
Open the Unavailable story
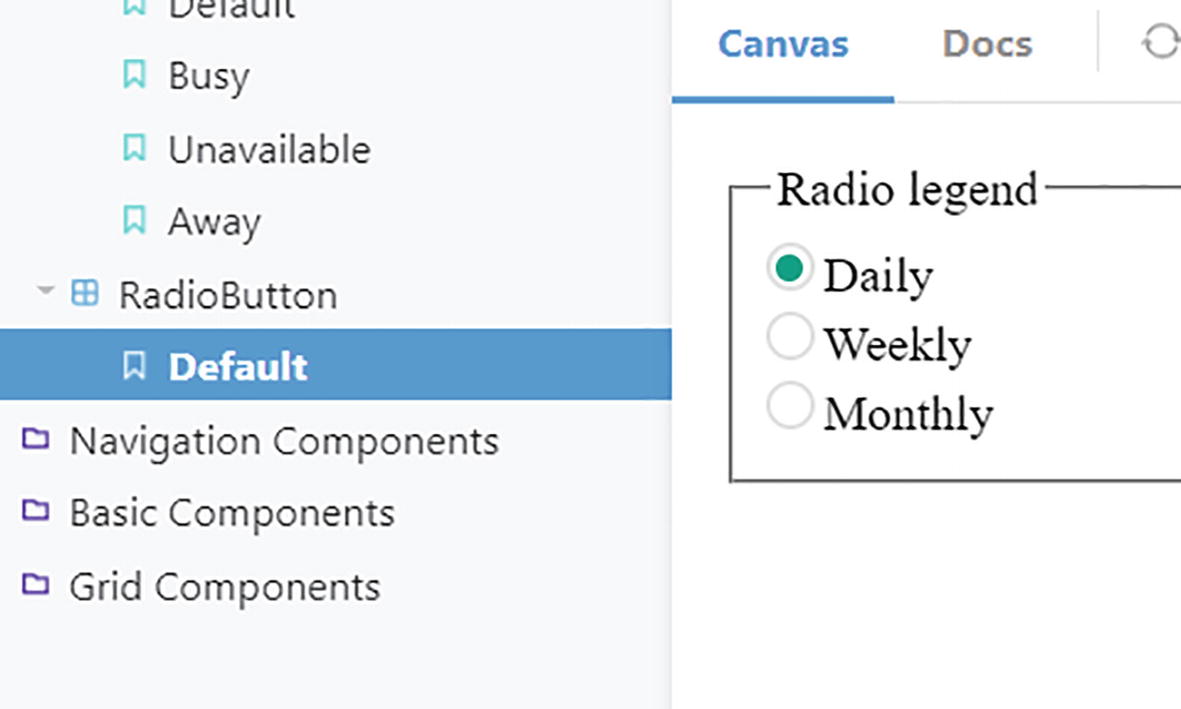click(269, 150)
